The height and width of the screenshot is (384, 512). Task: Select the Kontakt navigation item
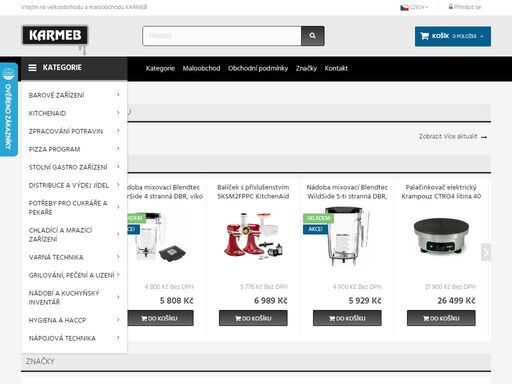336,69
